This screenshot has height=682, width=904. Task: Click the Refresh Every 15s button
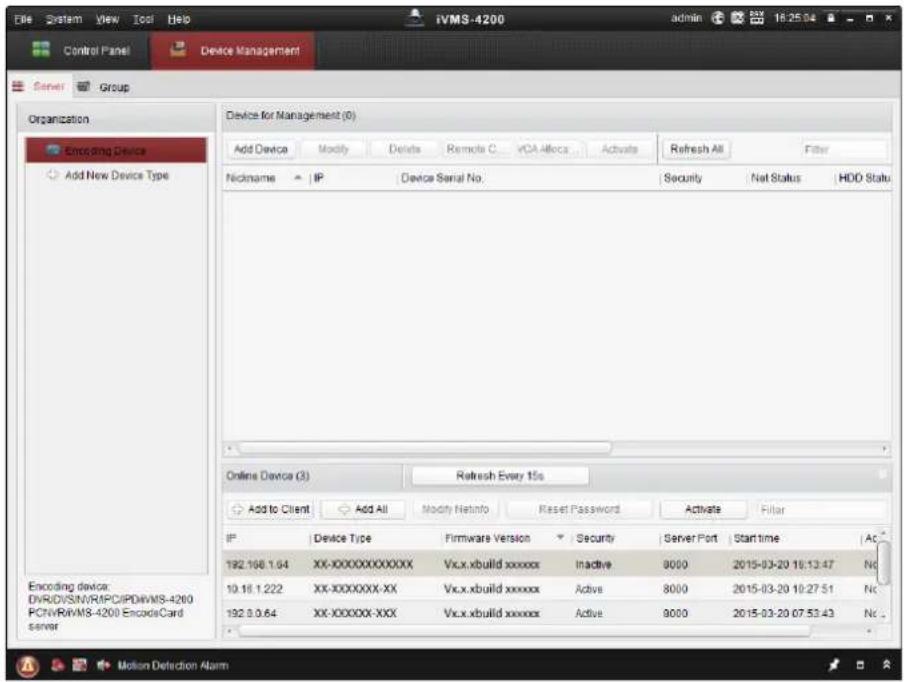click(500, 476)
